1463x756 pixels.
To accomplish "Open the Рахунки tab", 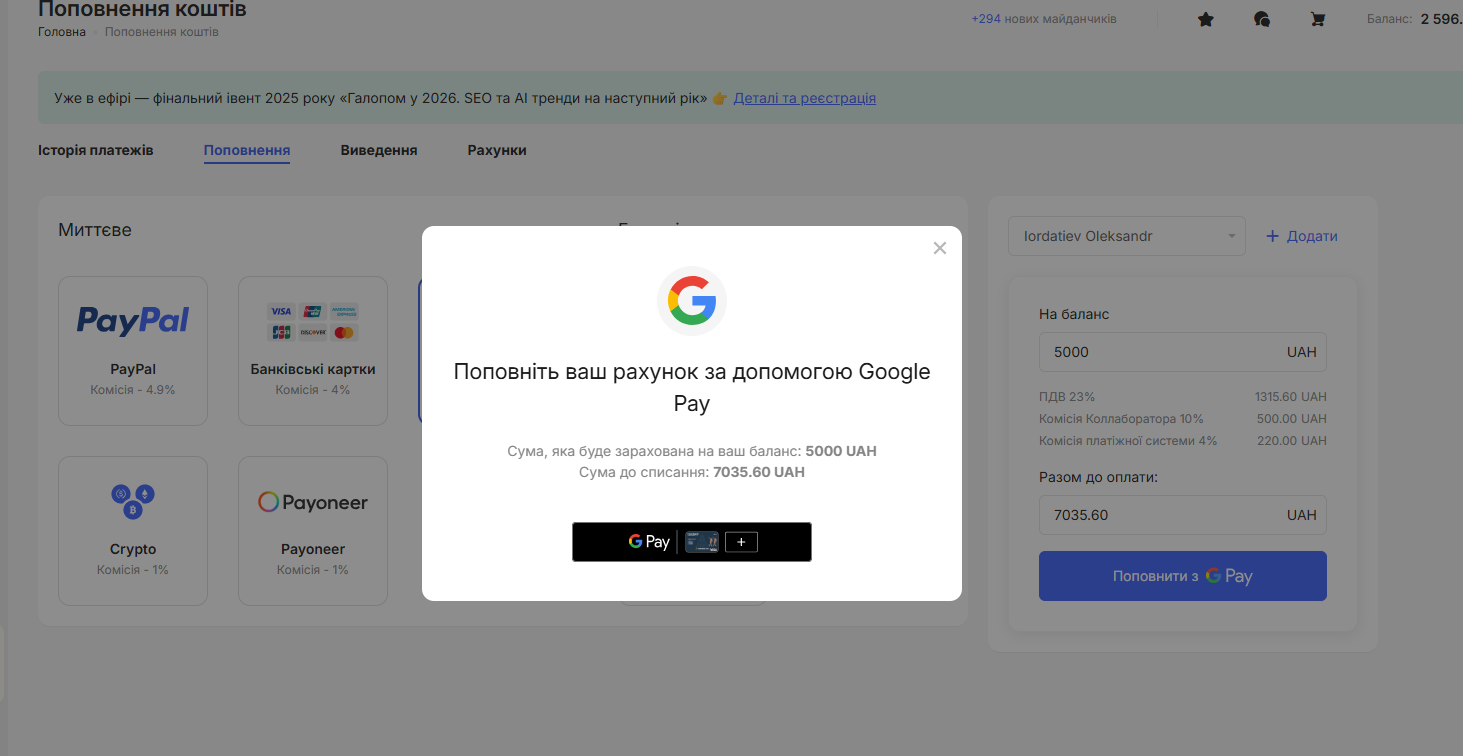I will (x=497, y=150).
